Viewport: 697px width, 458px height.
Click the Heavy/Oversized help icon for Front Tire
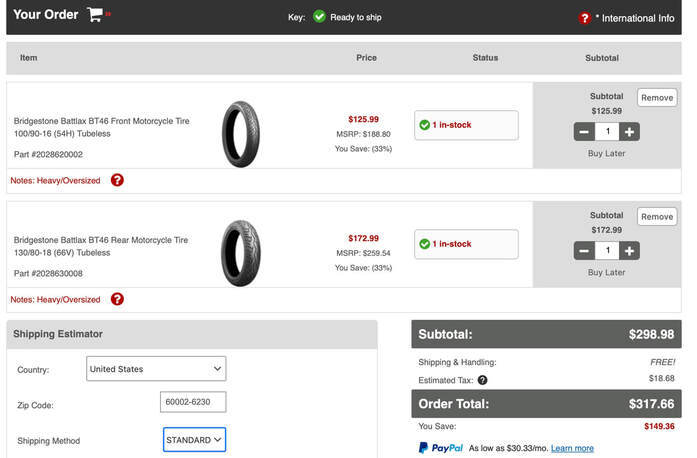click(117, 180)
